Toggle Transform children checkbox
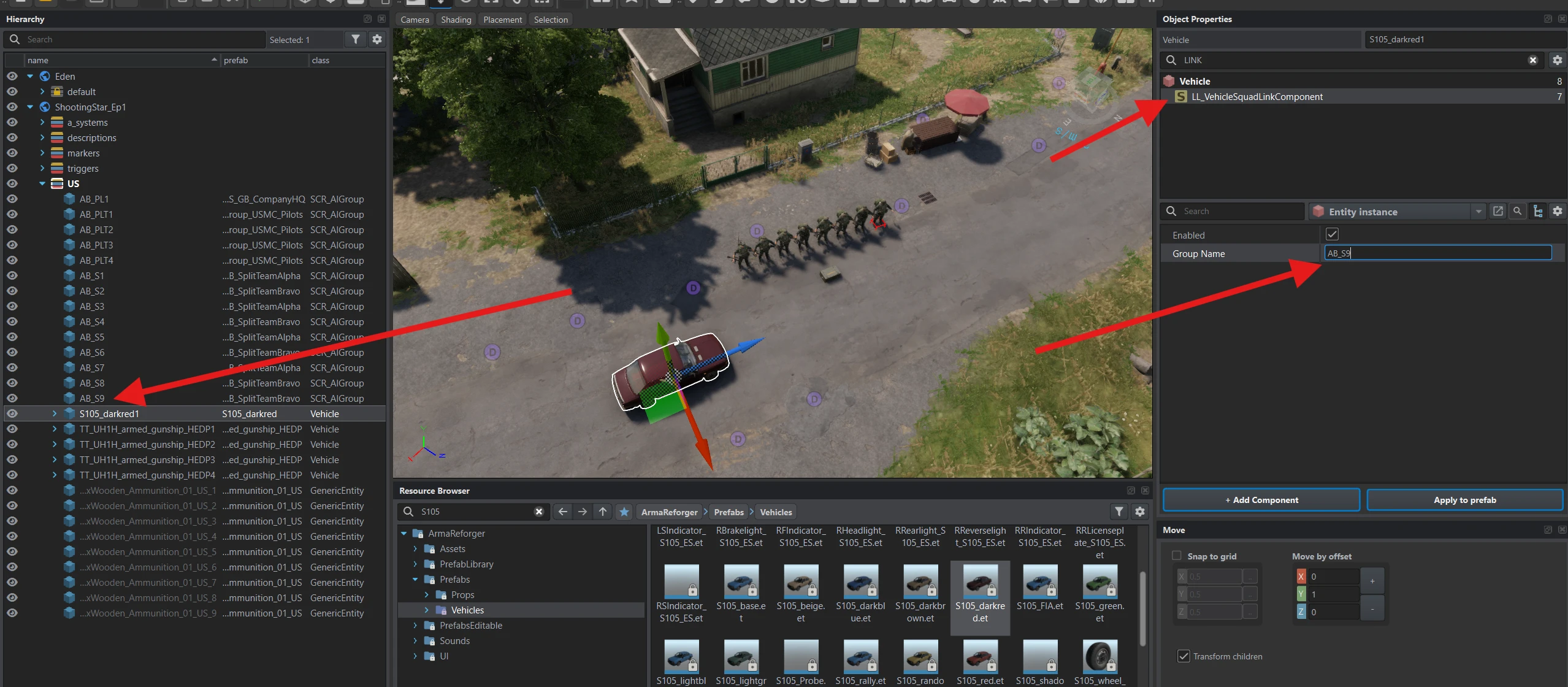Viewport: 1568px width, 687px height. (1184, 656)
